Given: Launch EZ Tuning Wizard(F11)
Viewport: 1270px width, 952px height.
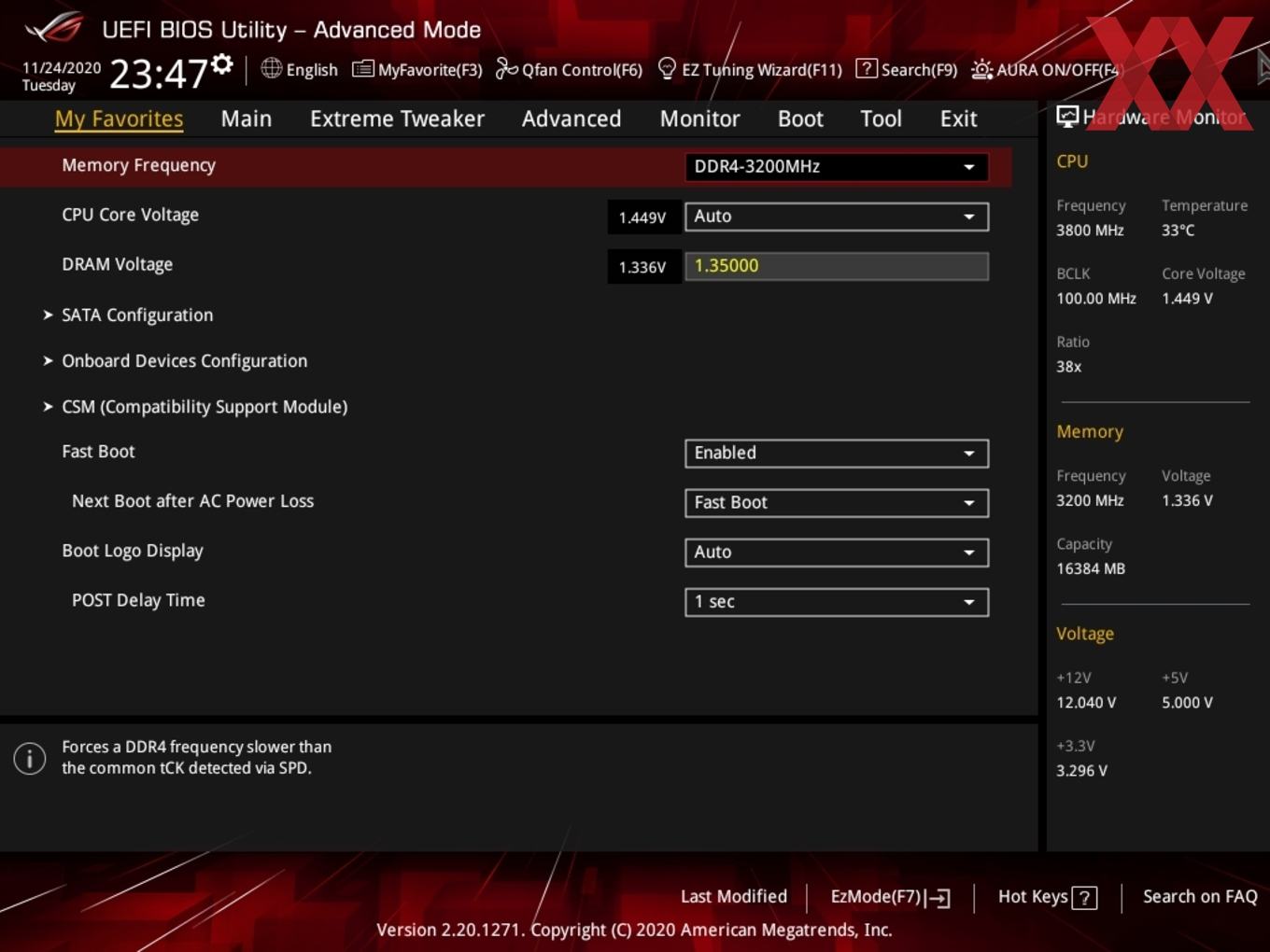Looking at the screenshot, I should (x=750, y=69).
